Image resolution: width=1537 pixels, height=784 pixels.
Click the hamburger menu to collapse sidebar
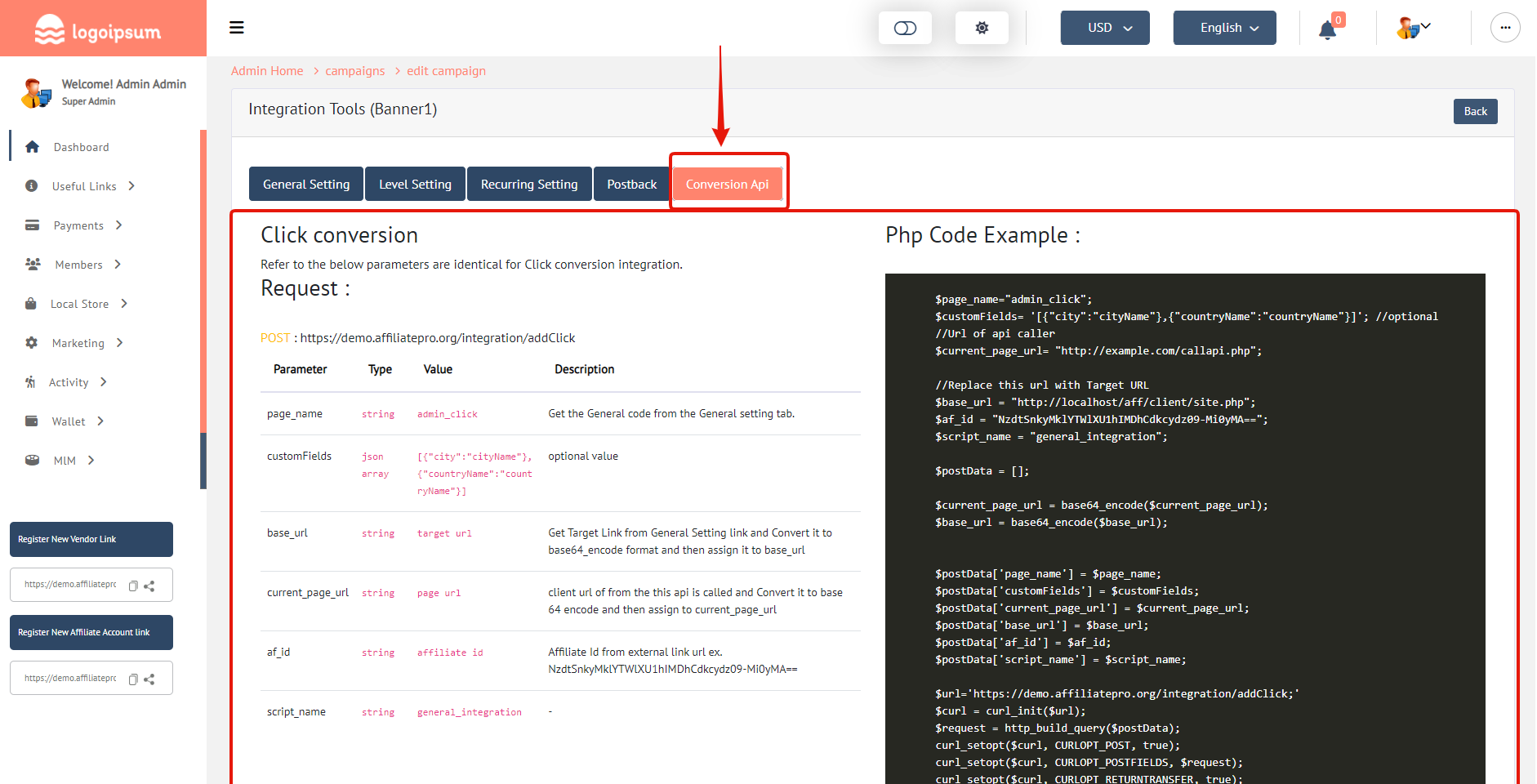236,27
